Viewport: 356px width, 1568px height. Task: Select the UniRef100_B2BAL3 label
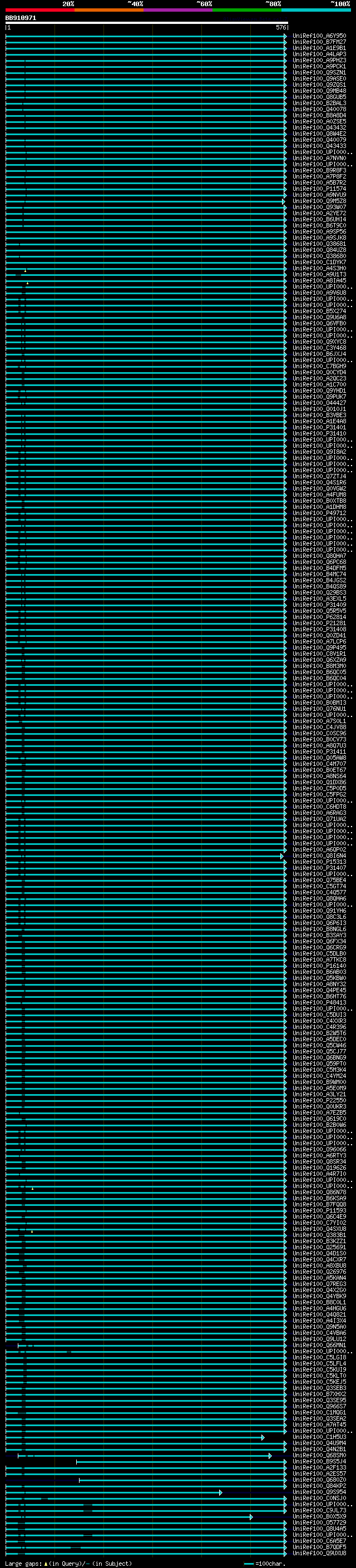(x=319, y=103)
